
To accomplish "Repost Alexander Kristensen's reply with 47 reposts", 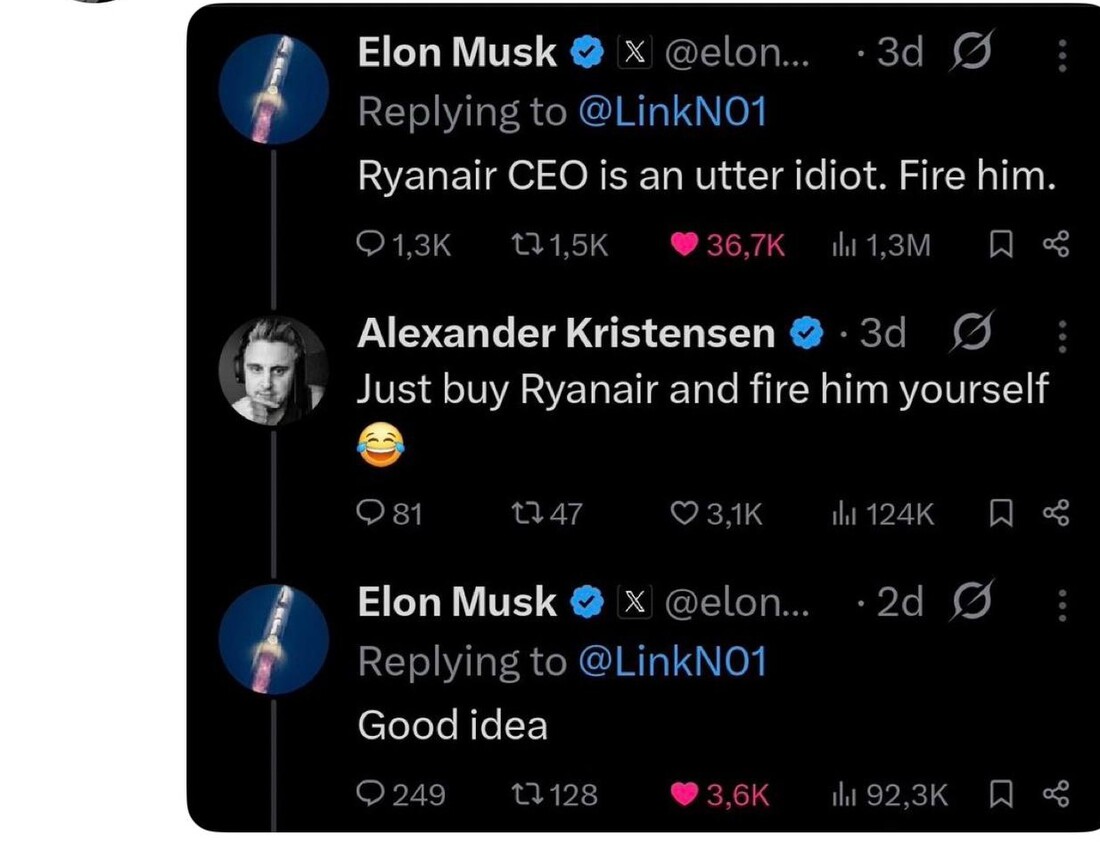I will [x=524, y=514].
